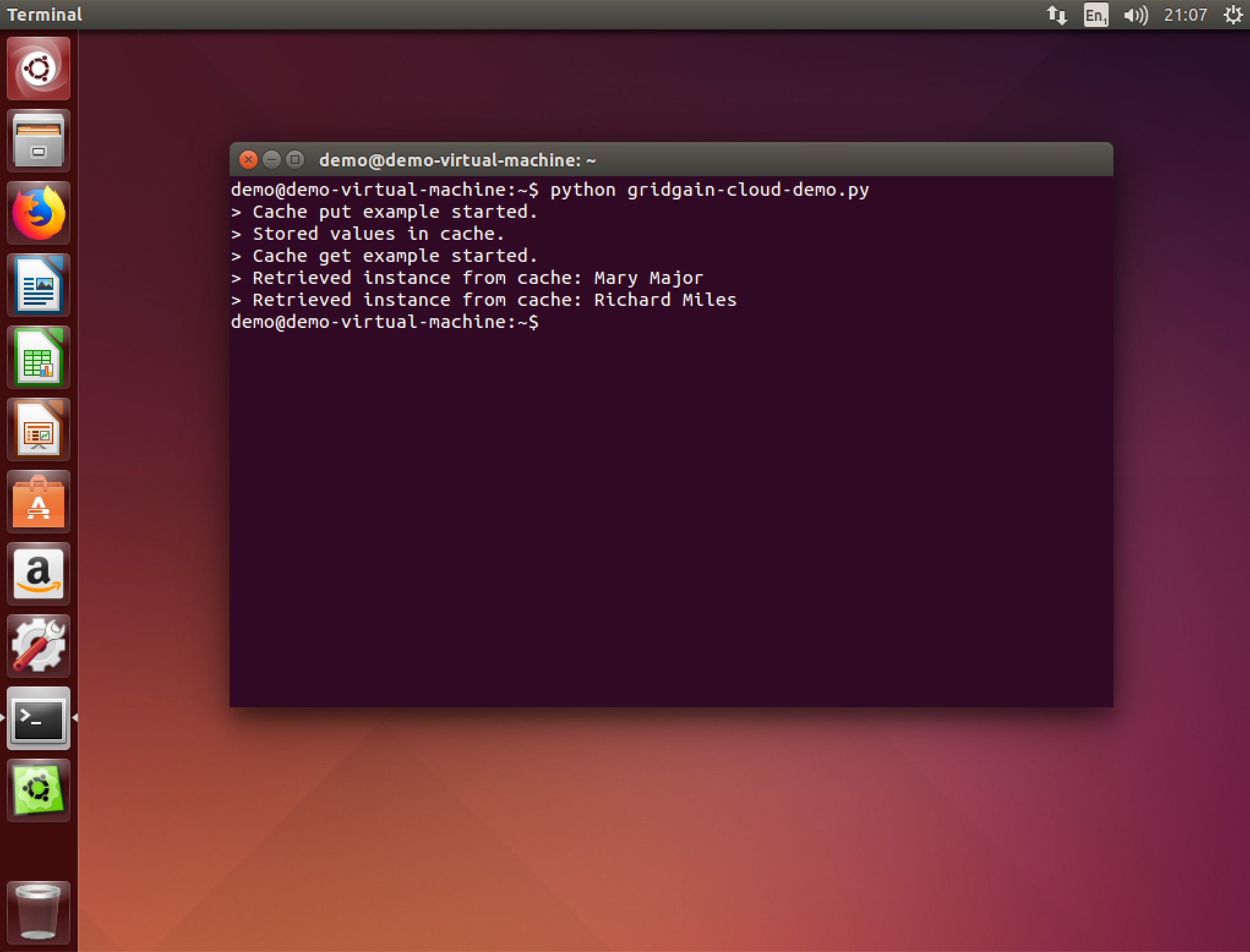Open the En keyboard layout indicator
Image resolution: width=1250 pixels, height=952 pixels.
1096,15
